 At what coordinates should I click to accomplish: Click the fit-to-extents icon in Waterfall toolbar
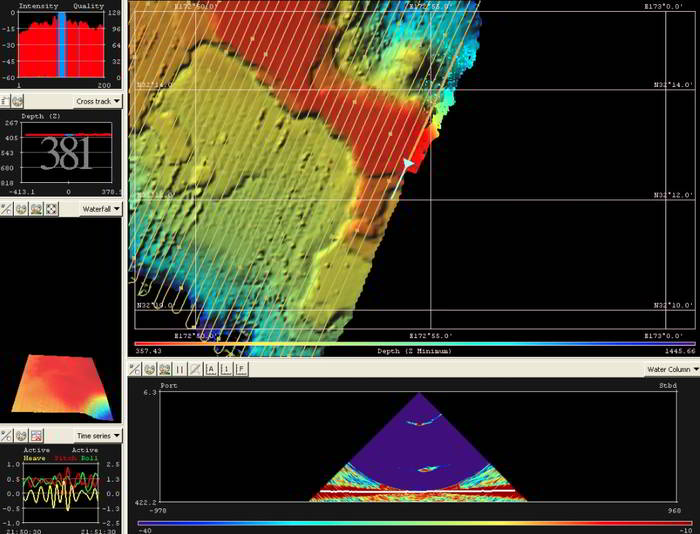pyautogui.click(x=51, y=209)
